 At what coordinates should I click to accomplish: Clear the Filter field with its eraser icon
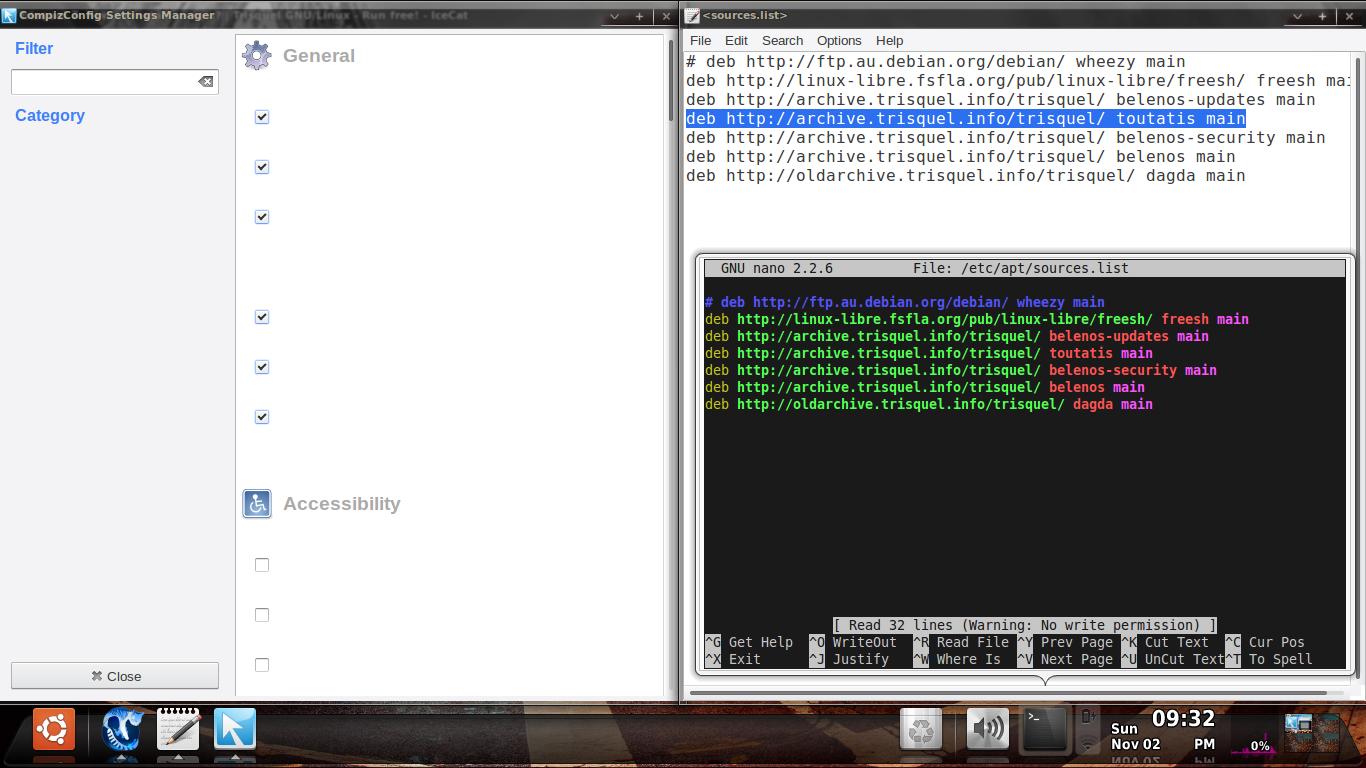[206, 81]
